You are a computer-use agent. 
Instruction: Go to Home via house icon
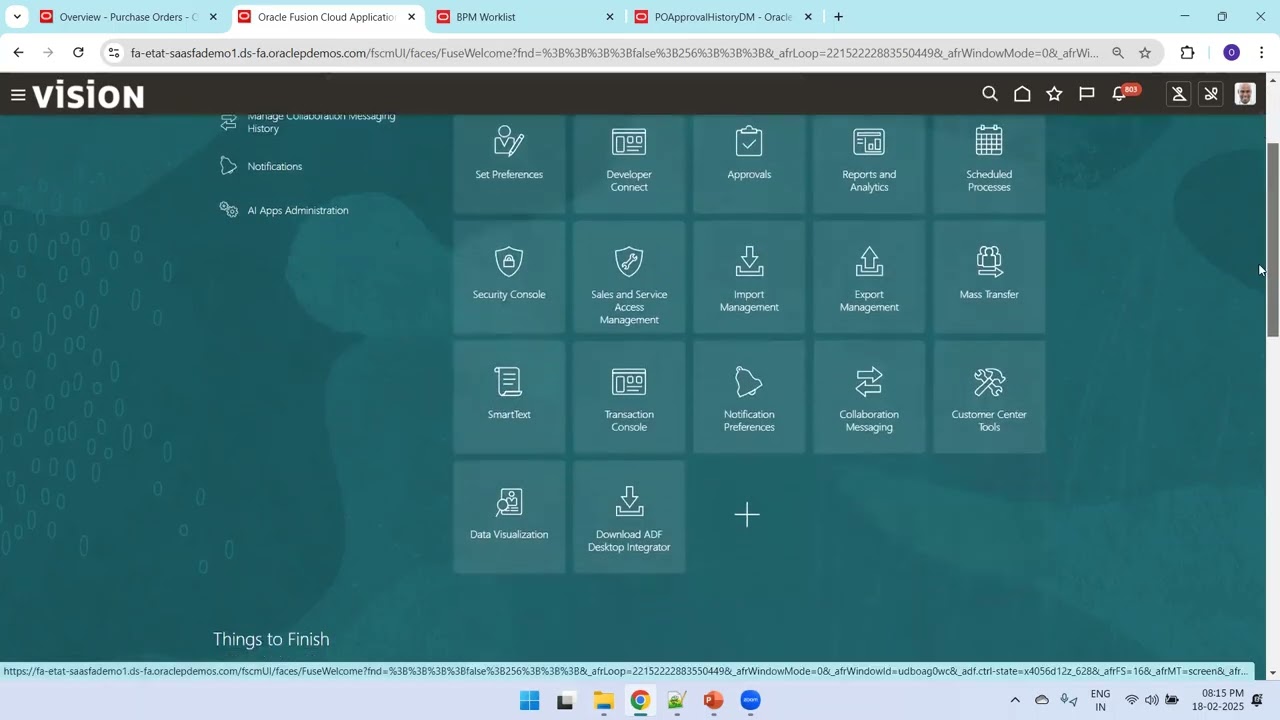[1022, 94]
